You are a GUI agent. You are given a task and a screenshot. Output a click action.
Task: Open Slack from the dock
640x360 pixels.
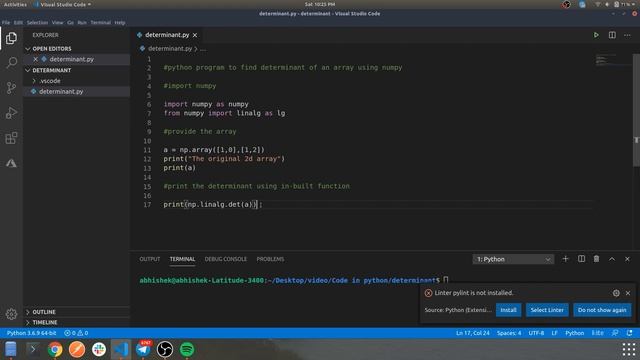(99, 349)
